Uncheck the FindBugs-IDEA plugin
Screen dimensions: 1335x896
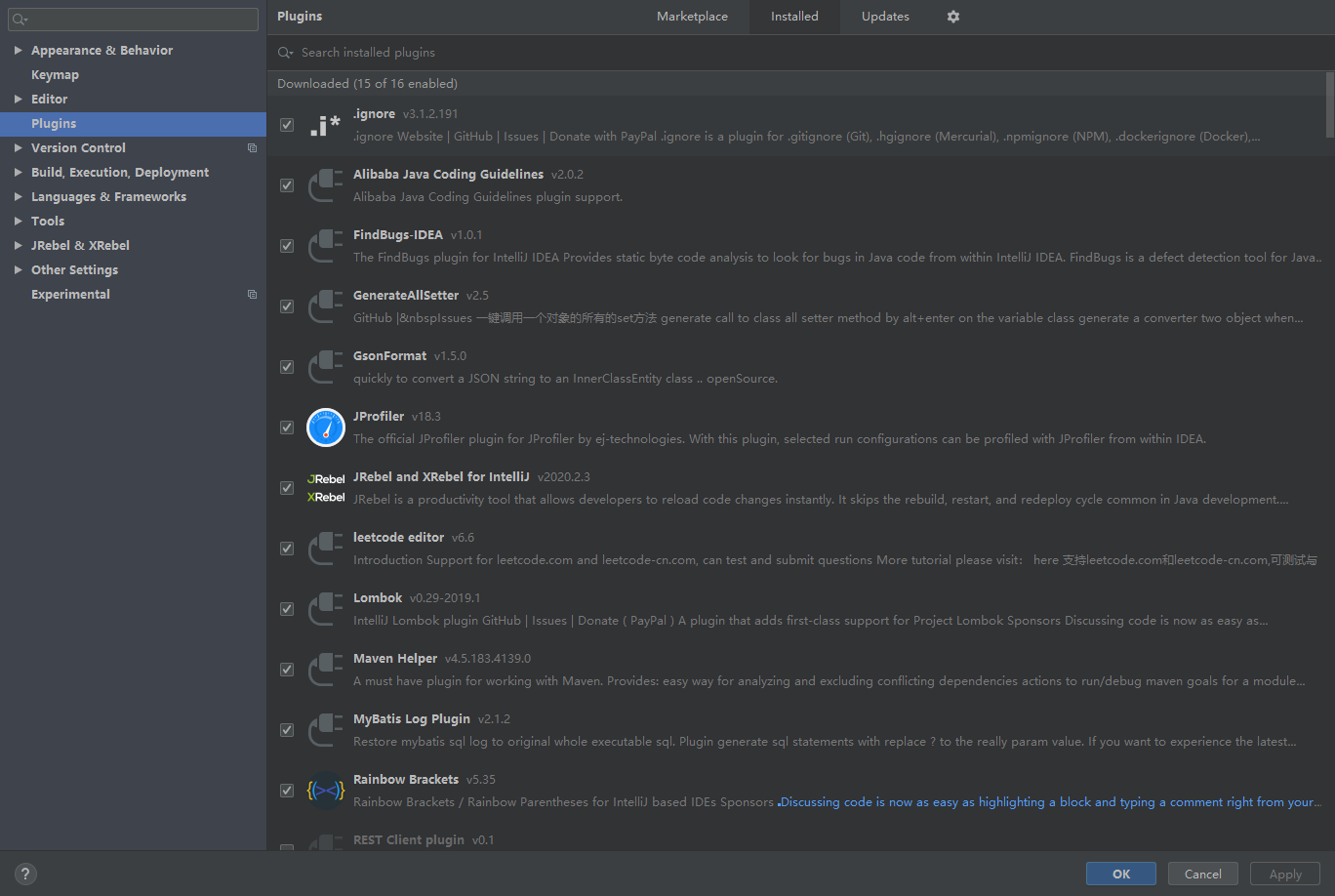tap(287, 246)
